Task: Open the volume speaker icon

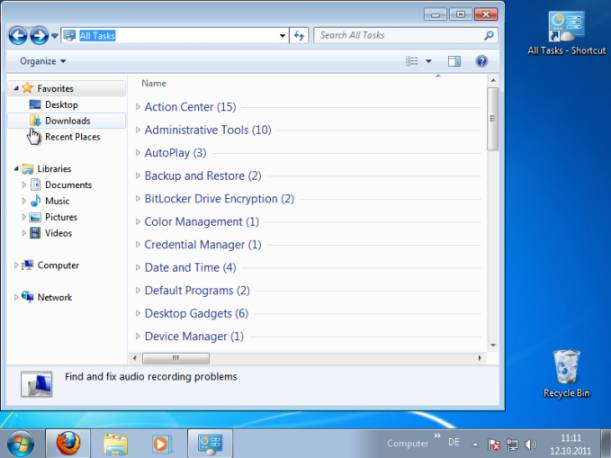Action: 530,444
